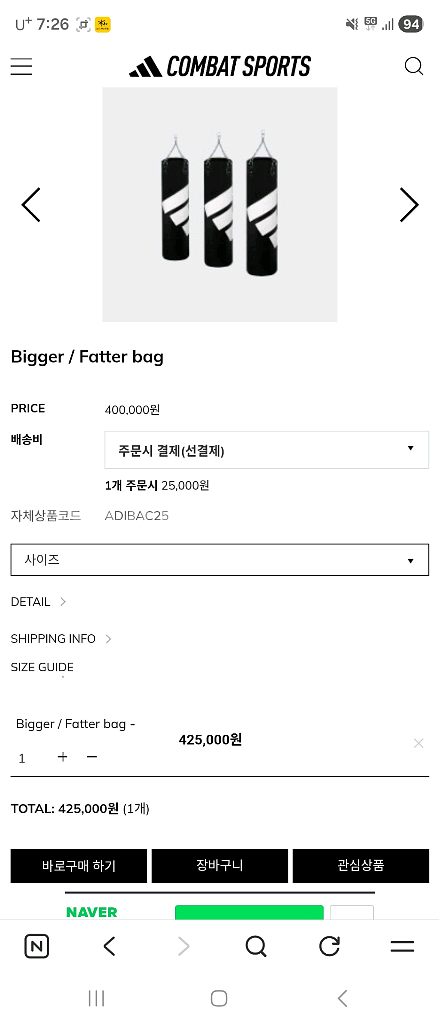
Task: Open the 사이즈 size dropdown
Action: (220, 560)
